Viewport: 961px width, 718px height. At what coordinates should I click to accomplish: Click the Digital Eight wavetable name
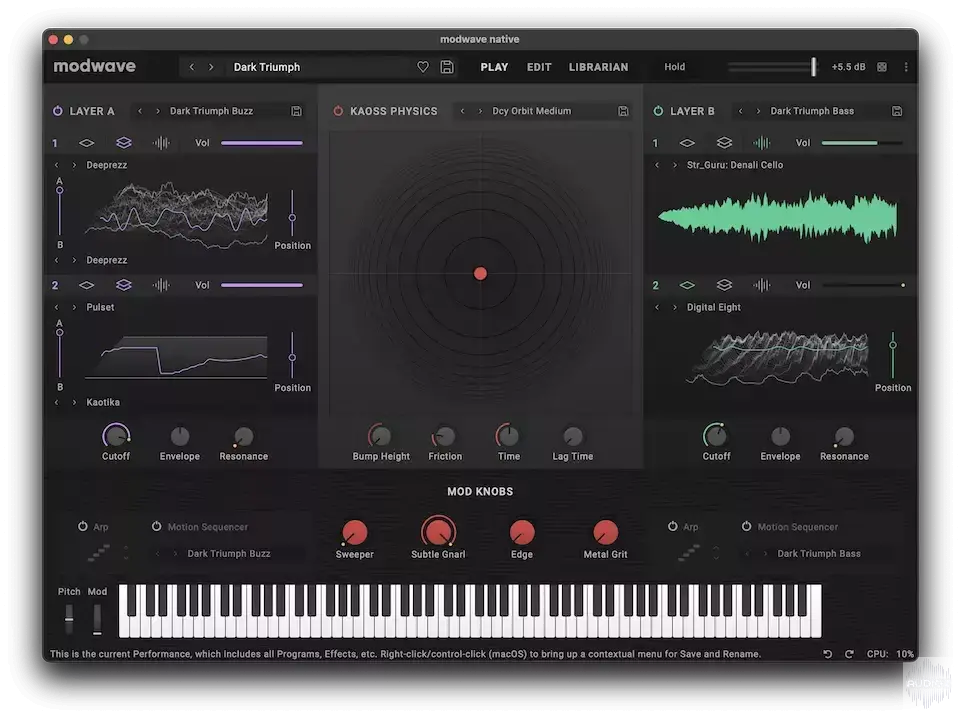[x=713, y=307]
